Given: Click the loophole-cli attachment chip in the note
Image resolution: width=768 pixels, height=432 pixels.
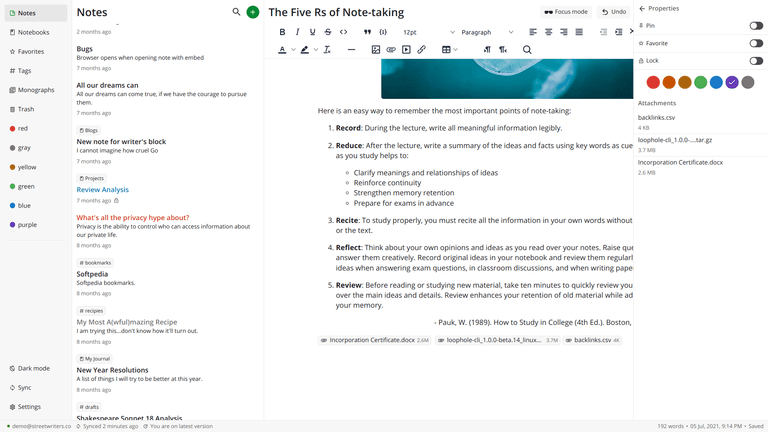Looking at the screenshot, I should (497, 340).
